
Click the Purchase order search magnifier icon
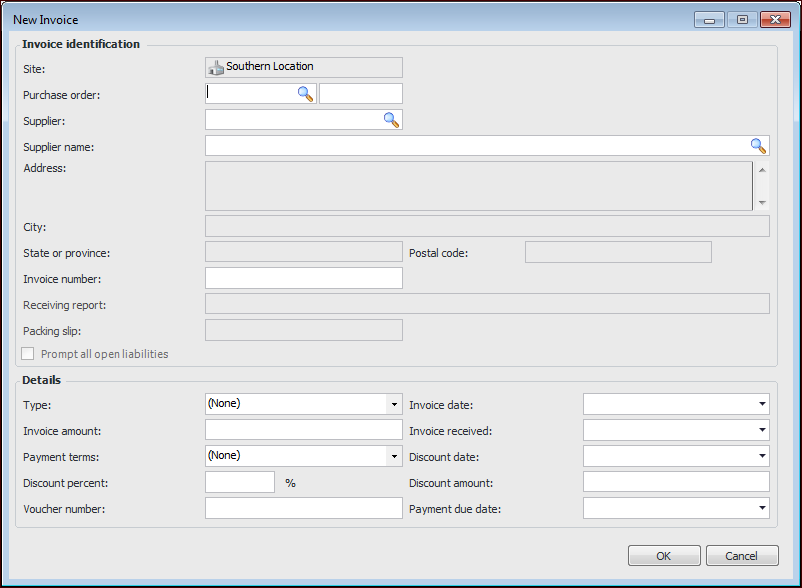pos(305,94)
